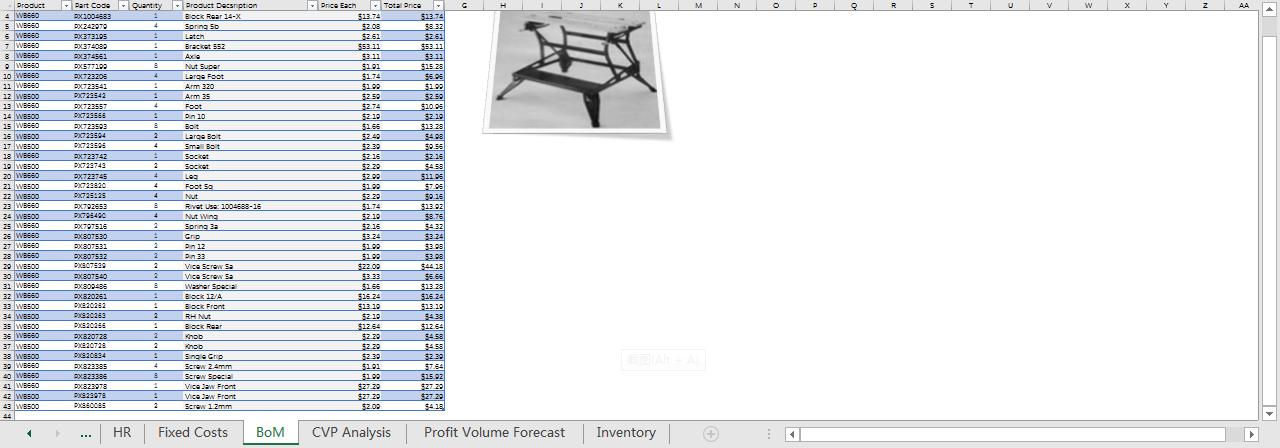Select cell 'Leg'
The height and width of the screenshot is (448, 1280).
coord(250,176)
